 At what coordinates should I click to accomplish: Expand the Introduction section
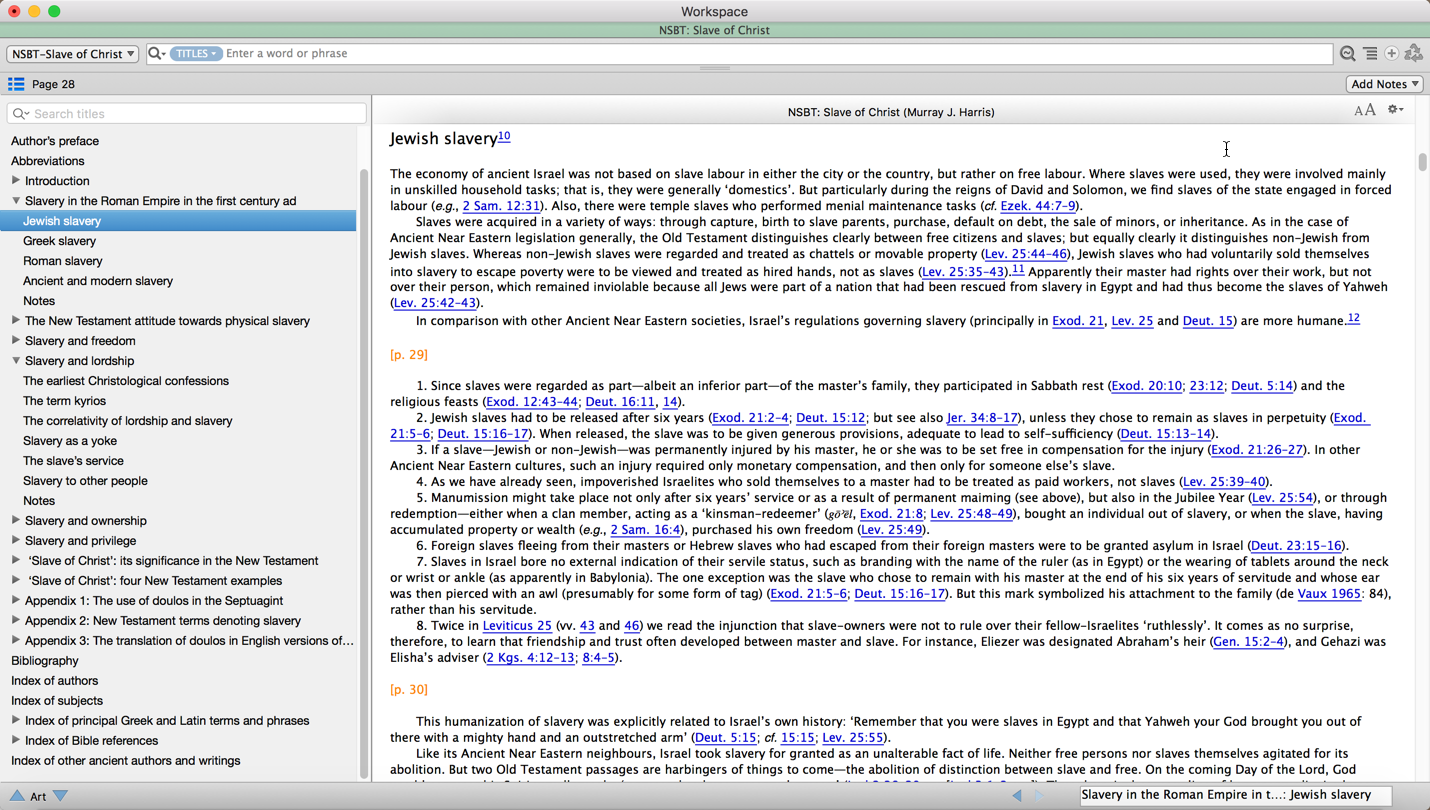point(15,181)
